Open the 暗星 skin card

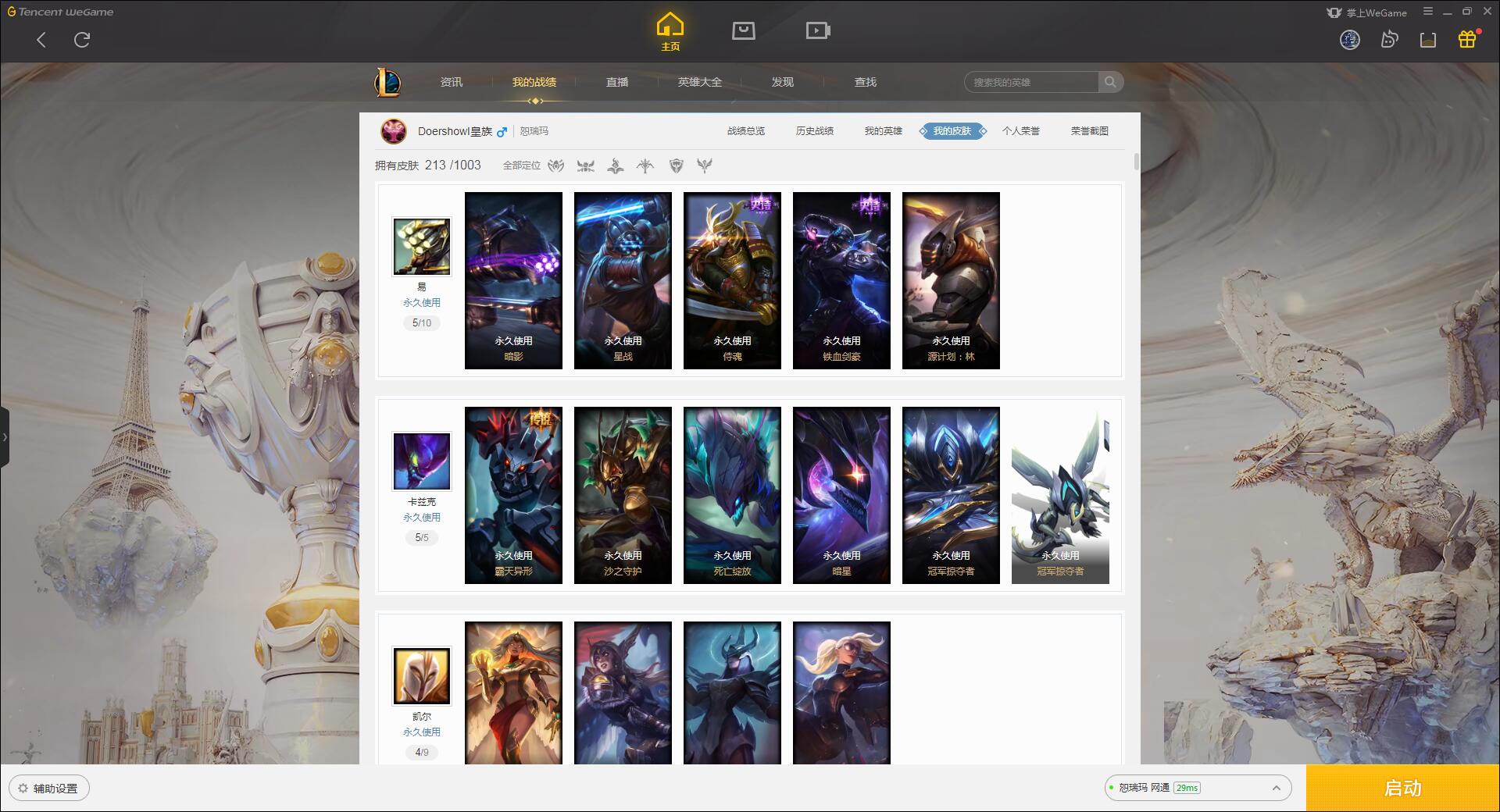point(841,495)
